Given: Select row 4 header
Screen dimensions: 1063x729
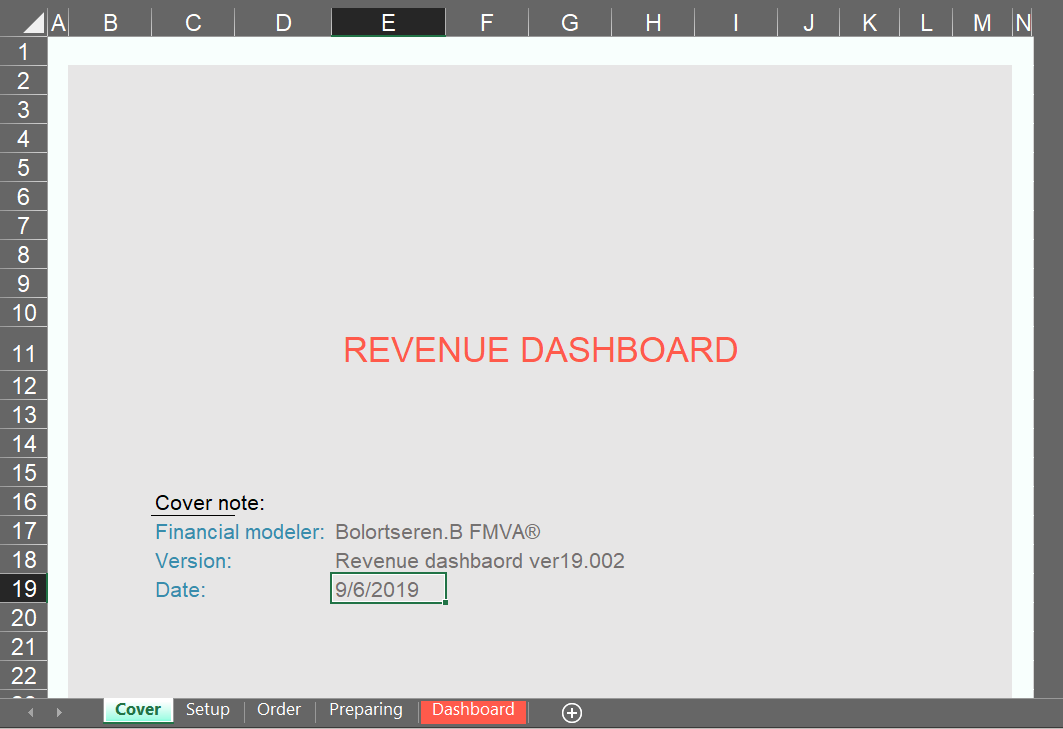Looking at the screenshot, I should pos(24,139).
